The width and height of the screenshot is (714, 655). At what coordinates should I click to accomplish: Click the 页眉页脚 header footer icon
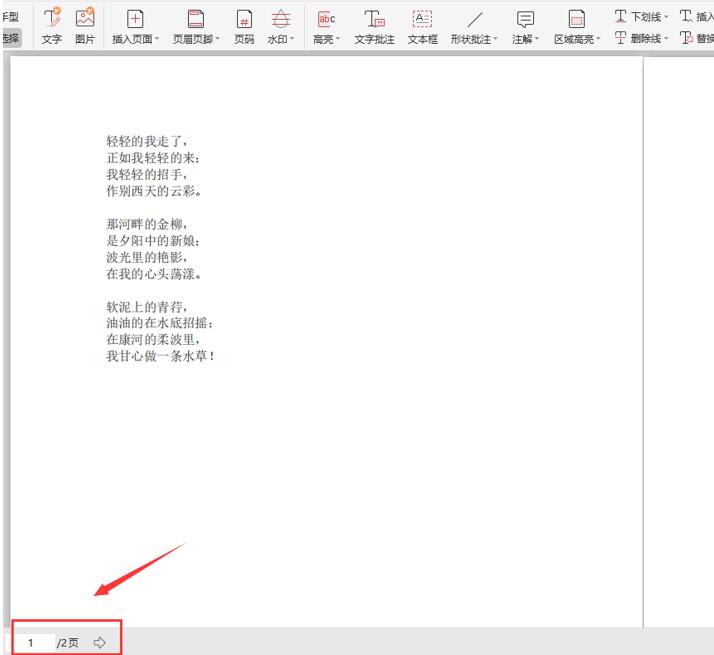pyautogui.click(x=196, y=19)
